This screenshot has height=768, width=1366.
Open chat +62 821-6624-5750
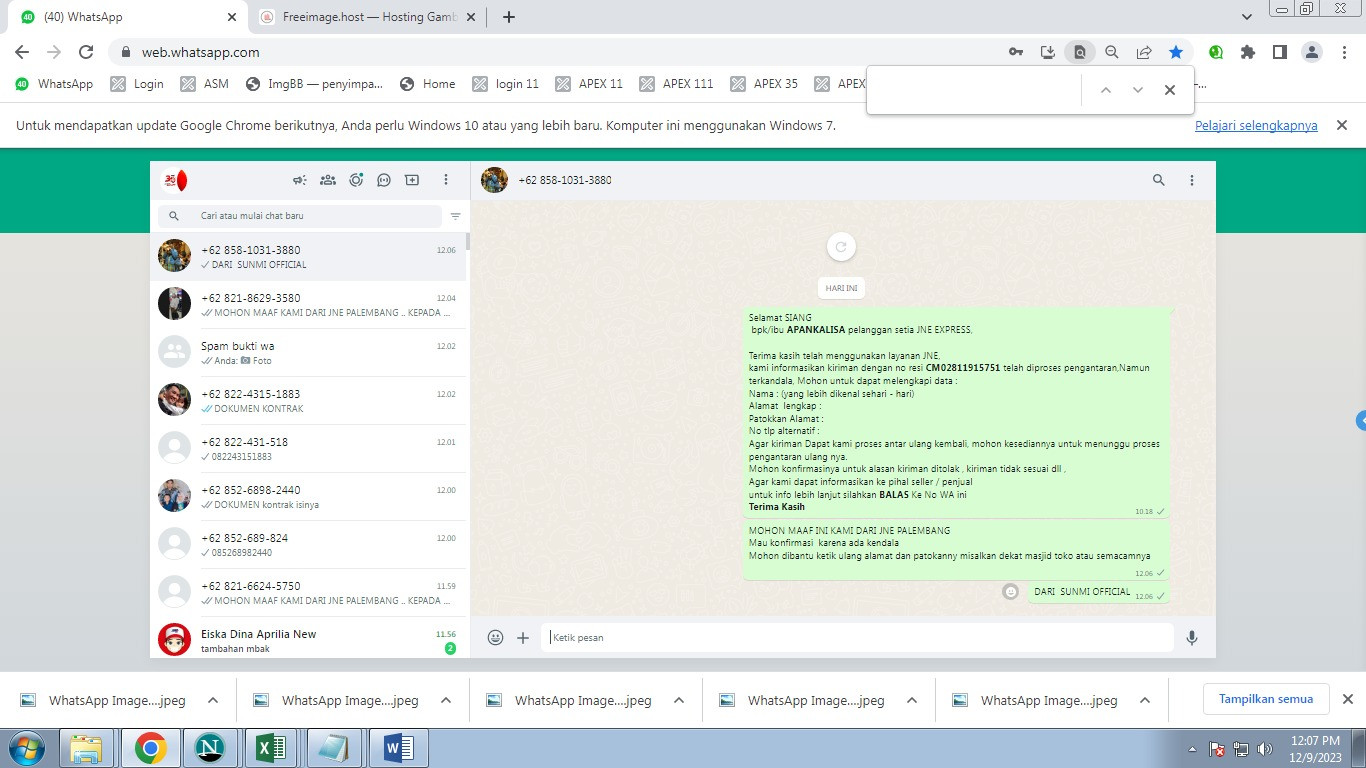click(x=308, y=593)
